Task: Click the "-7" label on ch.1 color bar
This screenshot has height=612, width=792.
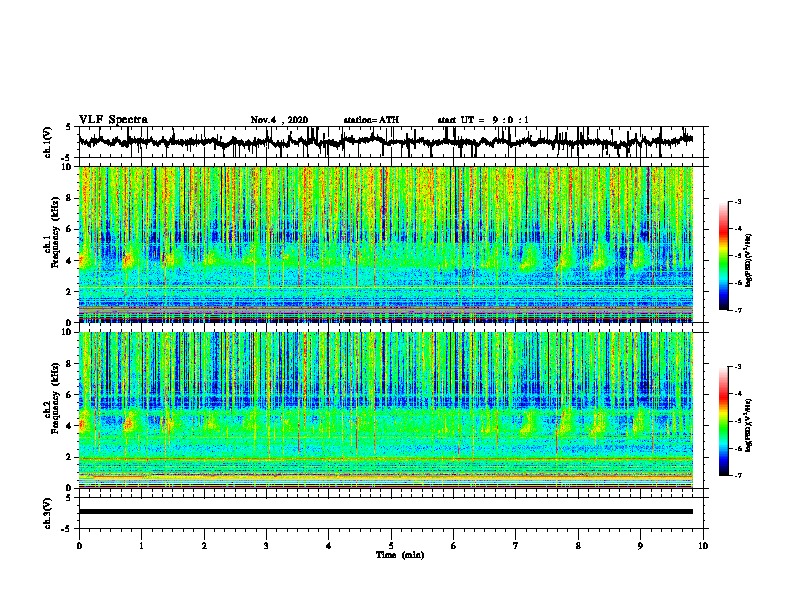Action: click(x=738, y=310)
